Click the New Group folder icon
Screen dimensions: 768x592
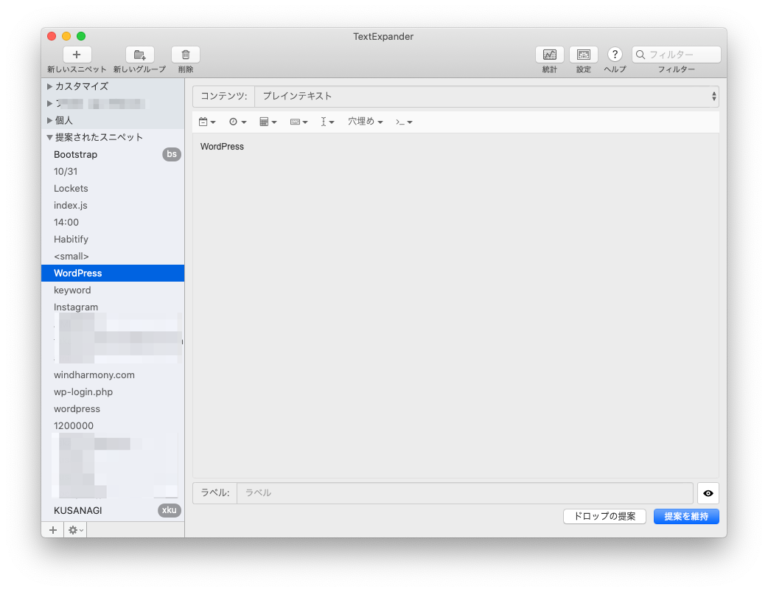139,55
